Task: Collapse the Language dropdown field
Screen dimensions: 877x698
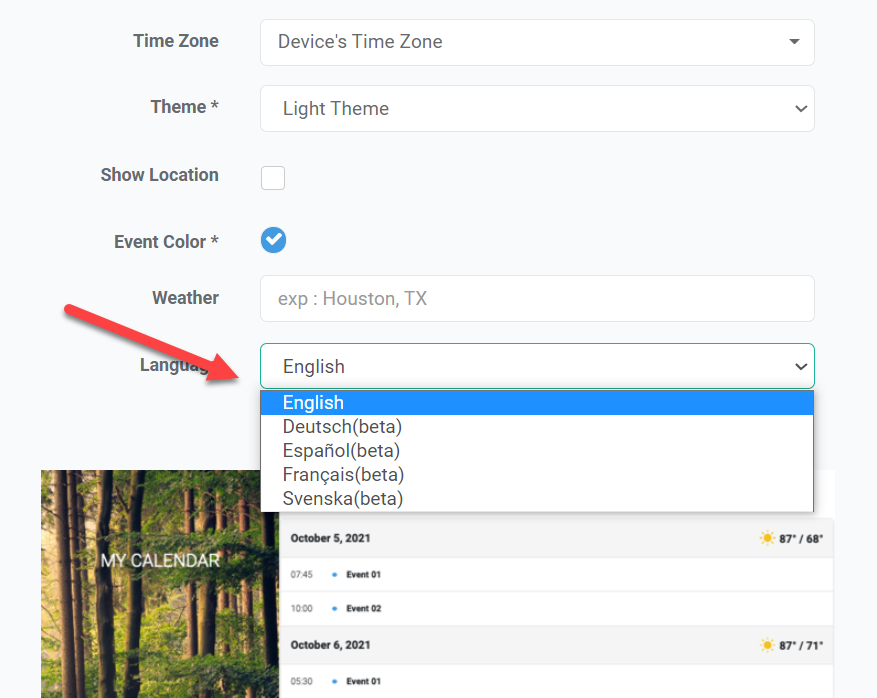Action: pos(537,366)
